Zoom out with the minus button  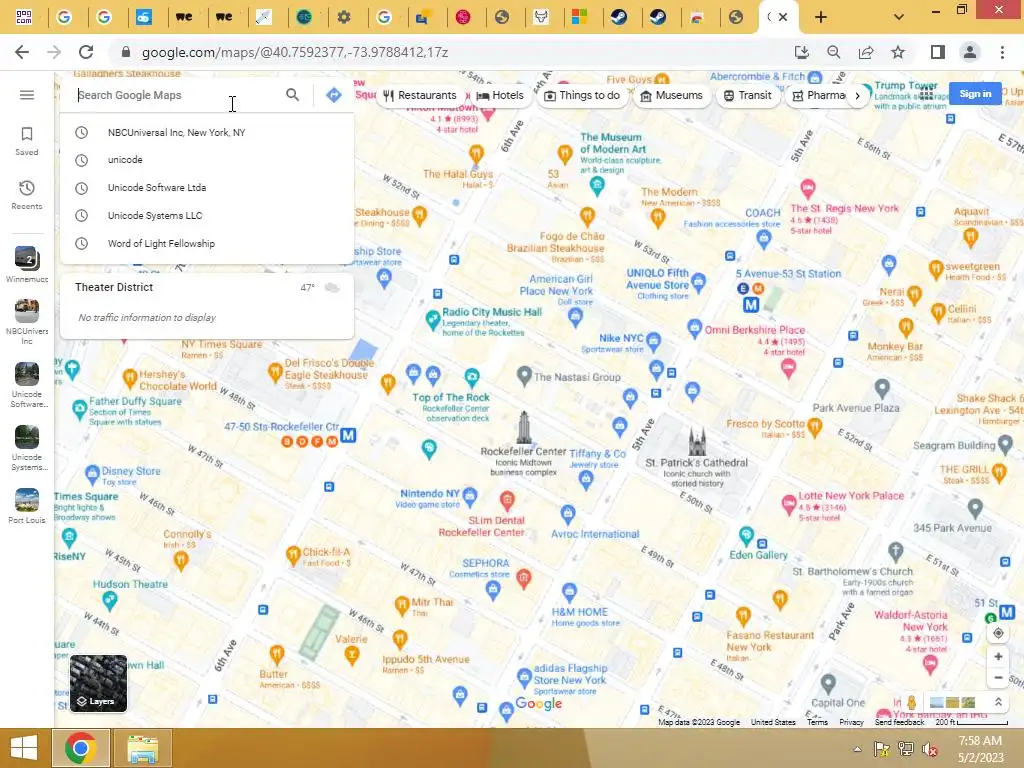point(998,678)
